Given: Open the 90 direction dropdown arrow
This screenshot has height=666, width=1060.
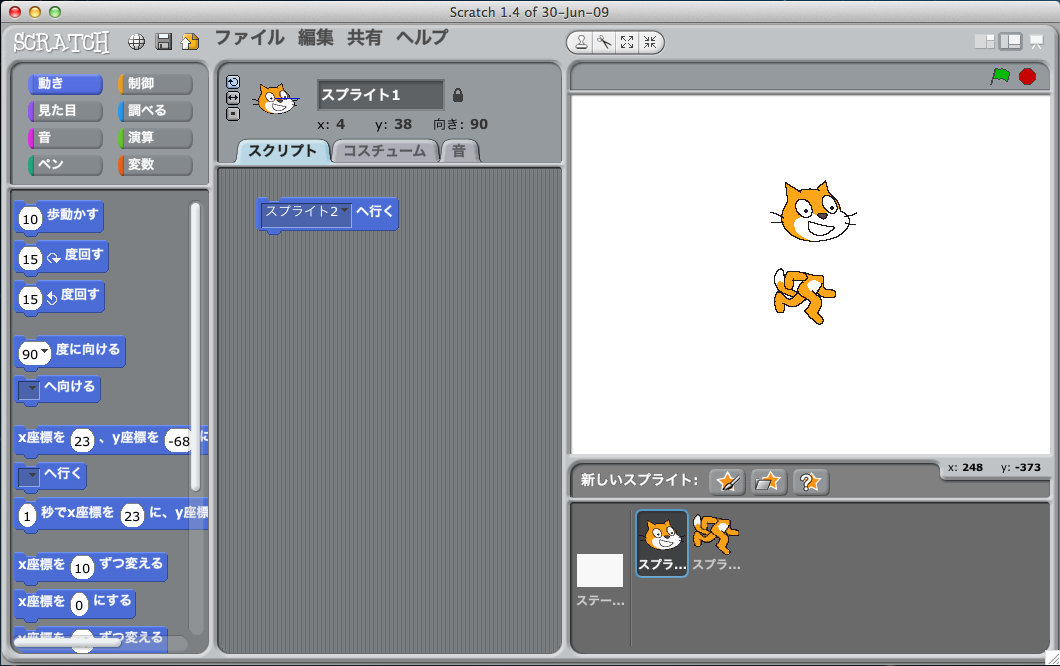Looking at the screenshot, I should point(45,352).
